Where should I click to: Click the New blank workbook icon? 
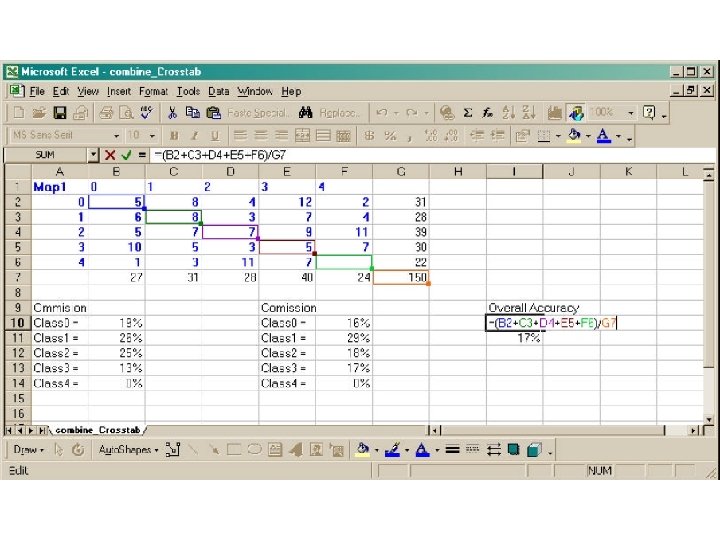(19, 112)
